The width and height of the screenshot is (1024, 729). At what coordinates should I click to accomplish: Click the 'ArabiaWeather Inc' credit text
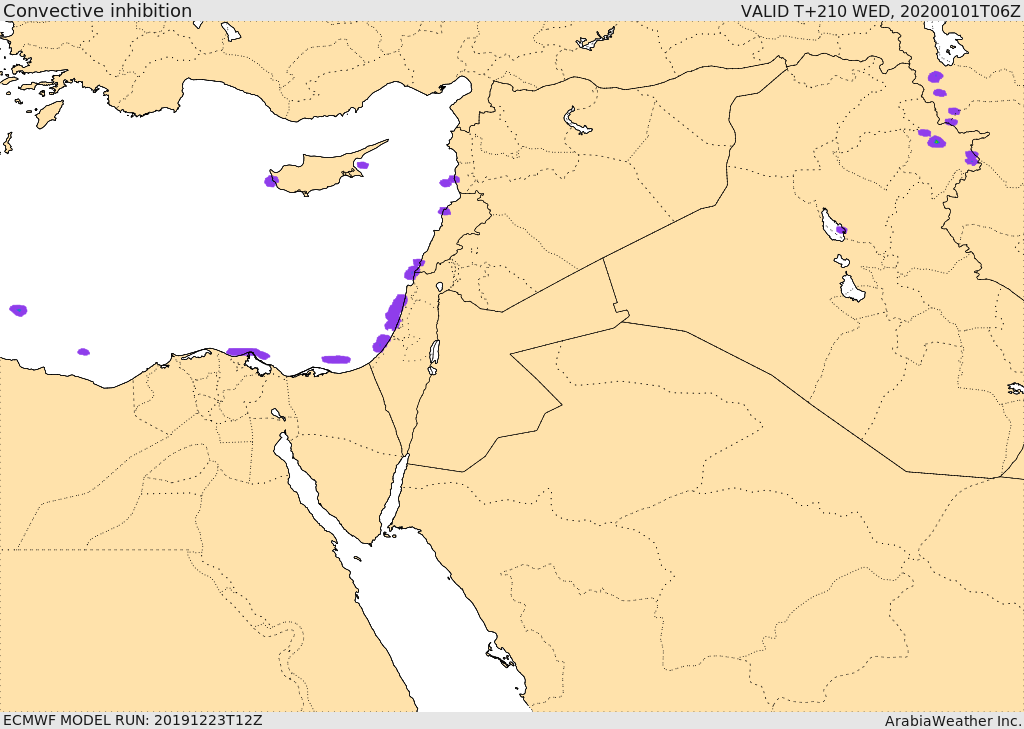953,721
